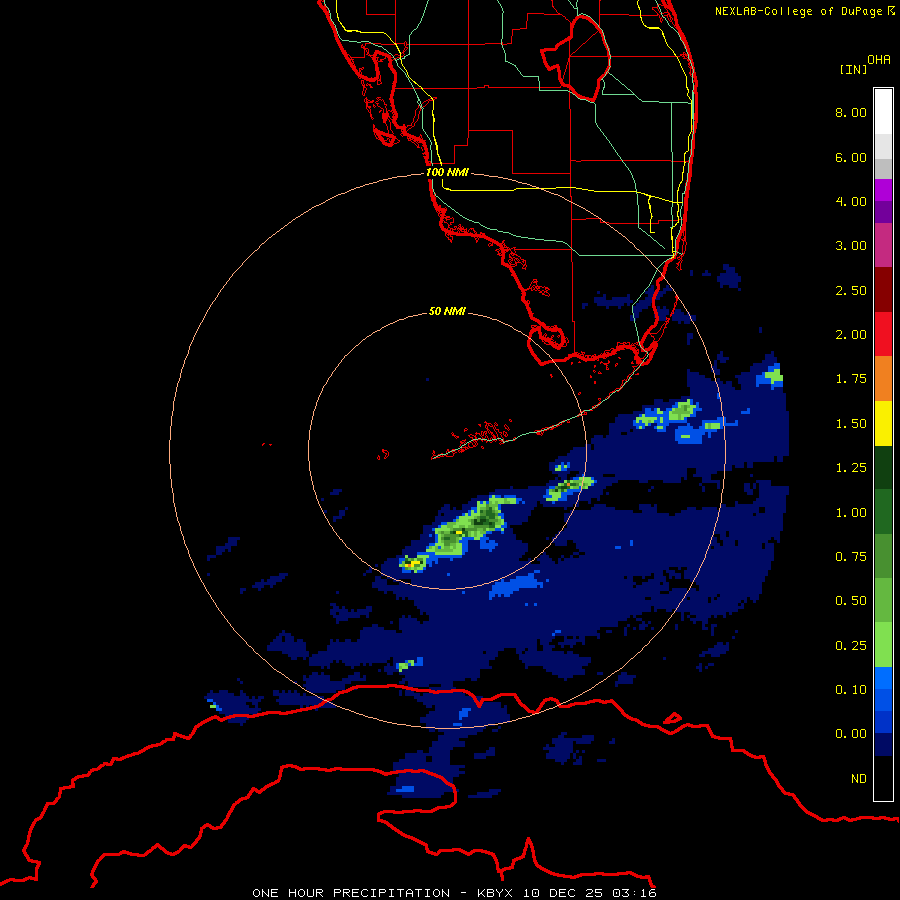900x900 pixels.
Task: Click the 0.75 scale value
Action: click(x=851, y=557)
